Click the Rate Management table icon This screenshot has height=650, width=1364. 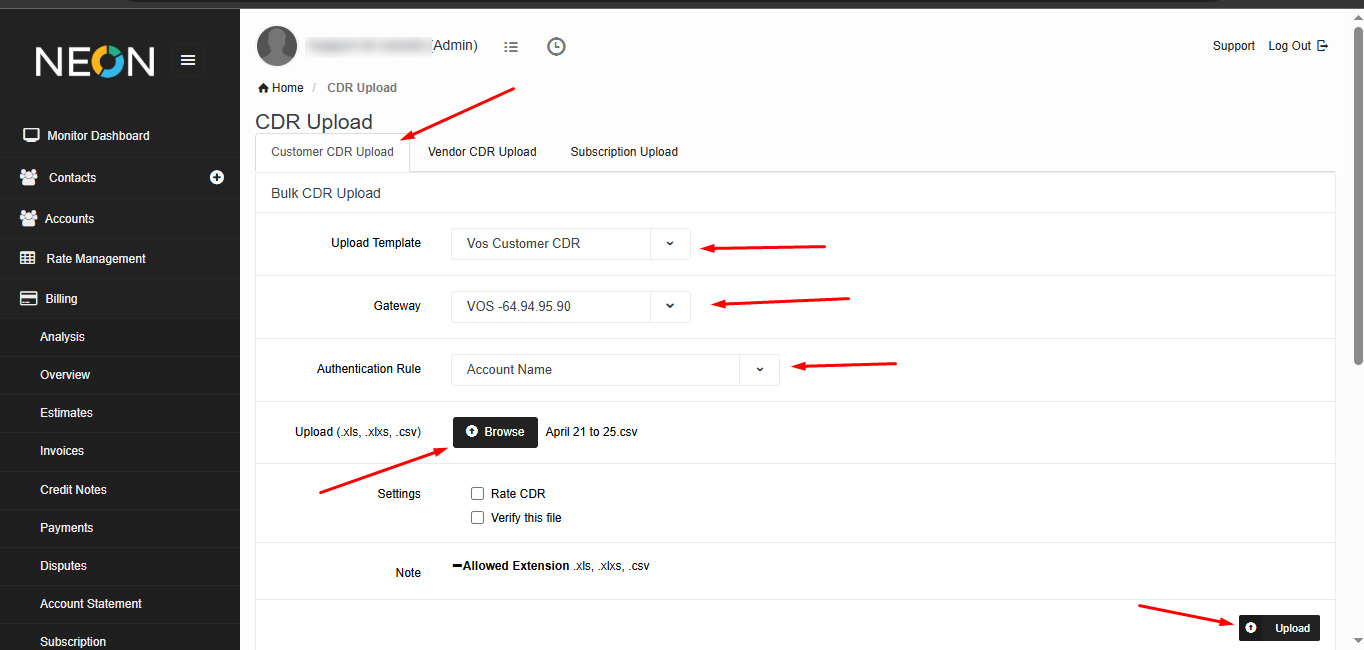click(28, 258)
